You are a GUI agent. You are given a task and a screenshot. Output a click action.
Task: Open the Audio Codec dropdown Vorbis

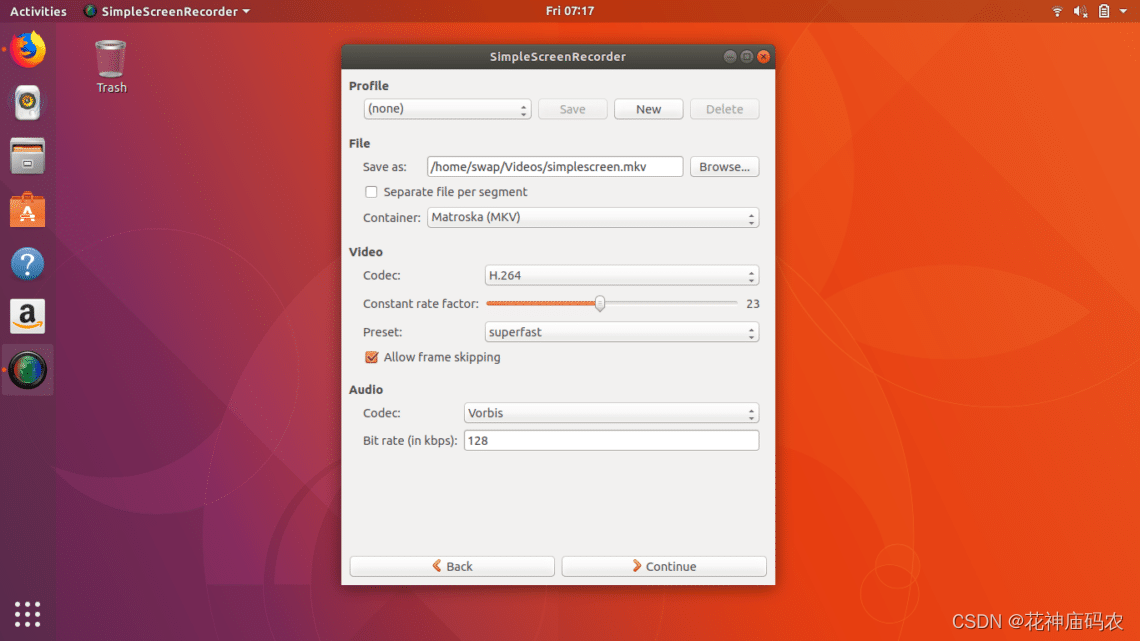(x=611, y=413)
